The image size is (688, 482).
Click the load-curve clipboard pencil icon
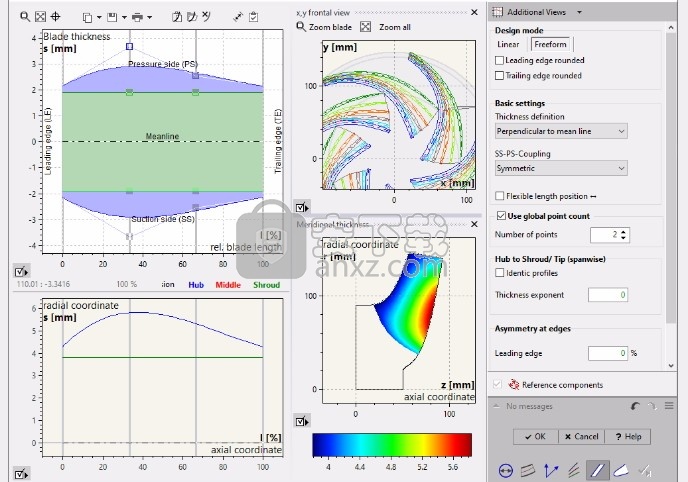[x=177, y=17]
